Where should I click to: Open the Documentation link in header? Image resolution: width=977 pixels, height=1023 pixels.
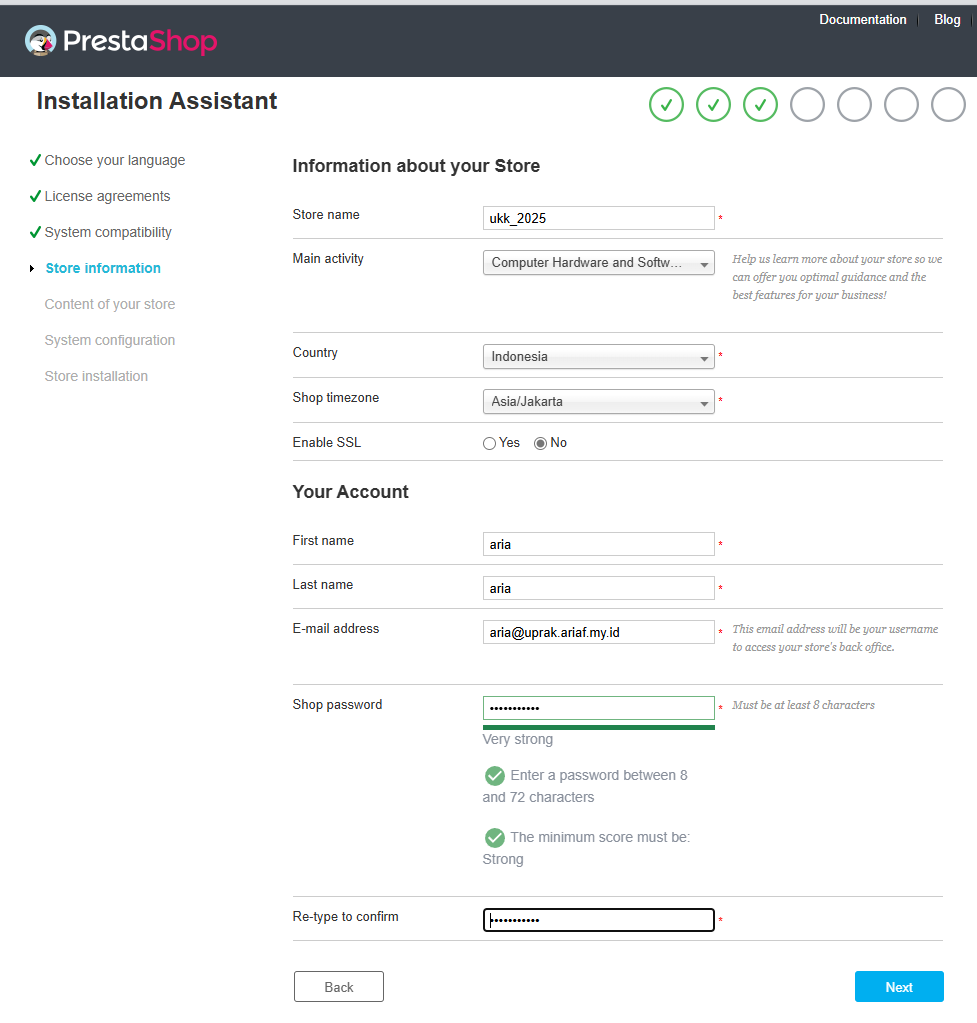(x=863, y=20)
